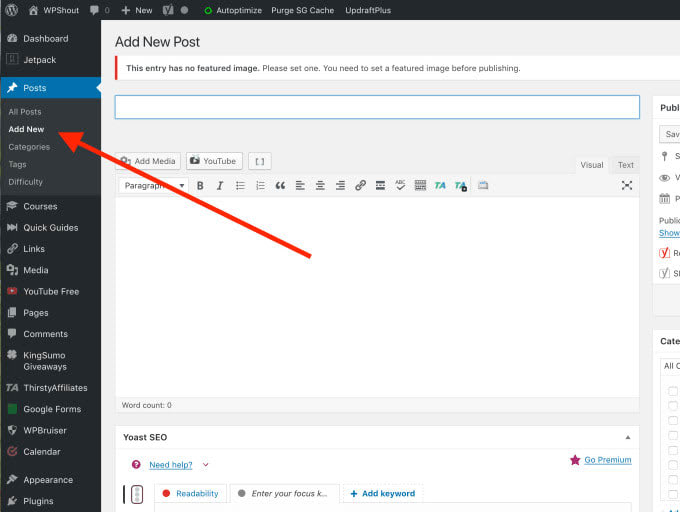Open KingSumo Giveaways in sidebar
Image resolution: width=680 pixels, height=512 pixels.
tap(45, 361)
